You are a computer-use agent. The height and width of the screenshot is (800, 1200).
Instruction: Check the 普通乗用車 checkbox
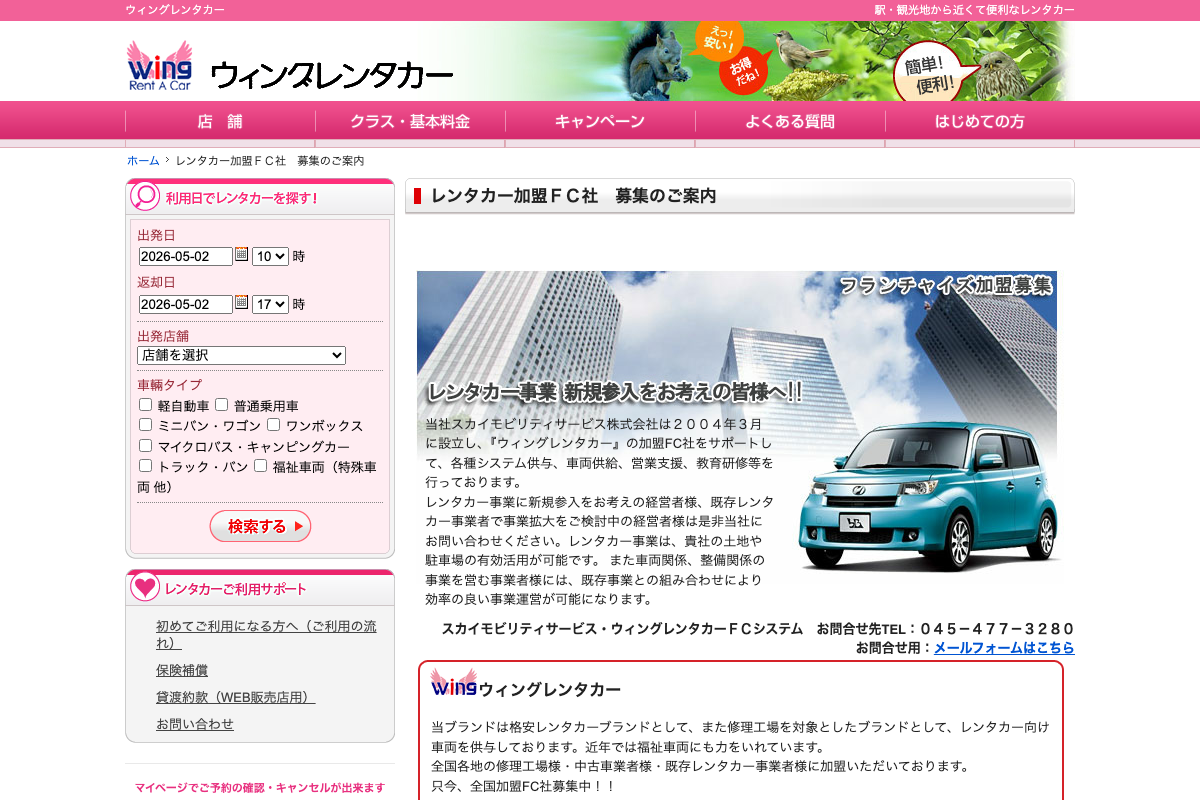coord(222,405)
